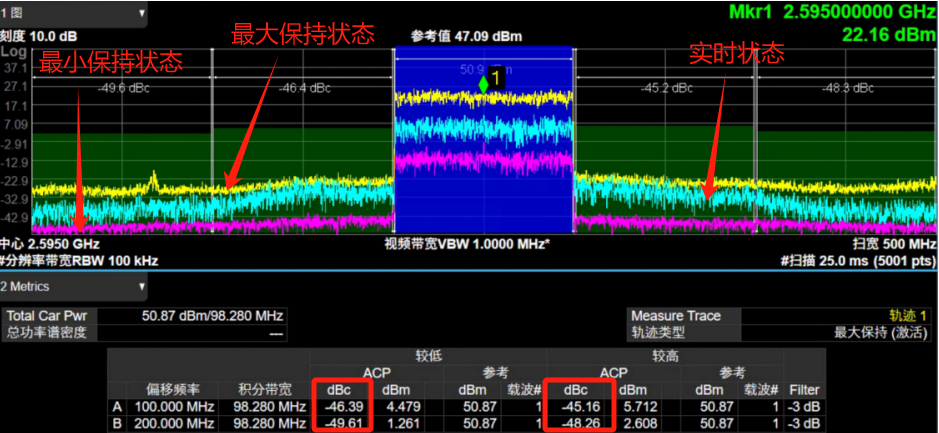This screenshot has width=939, height=433.
Task: Open the "1 图" window dropdown
Action: (74, 13)
